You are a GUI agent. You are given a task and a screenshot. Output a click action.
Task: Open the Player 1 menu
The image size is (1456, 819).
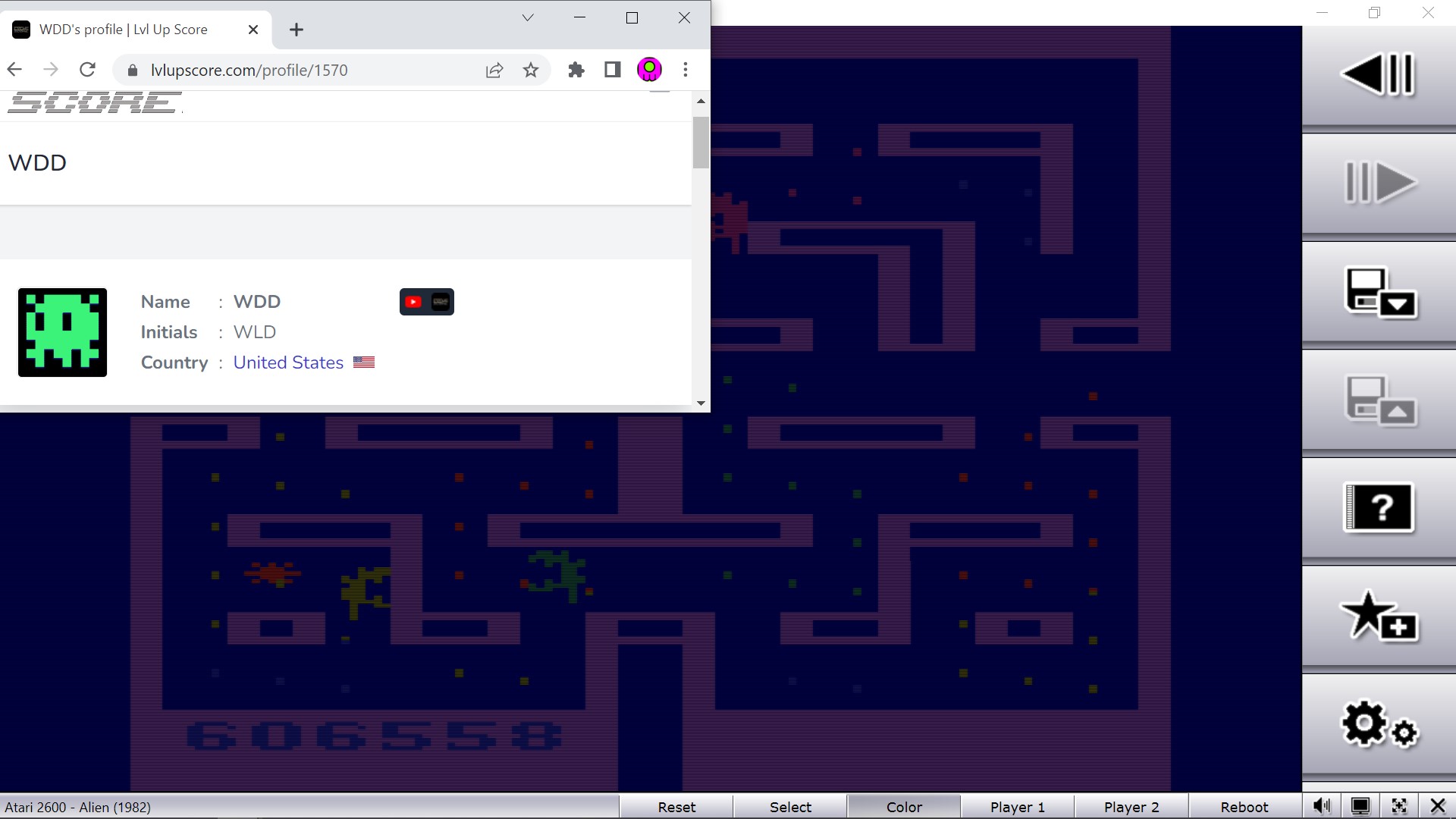pos(1017,807)
